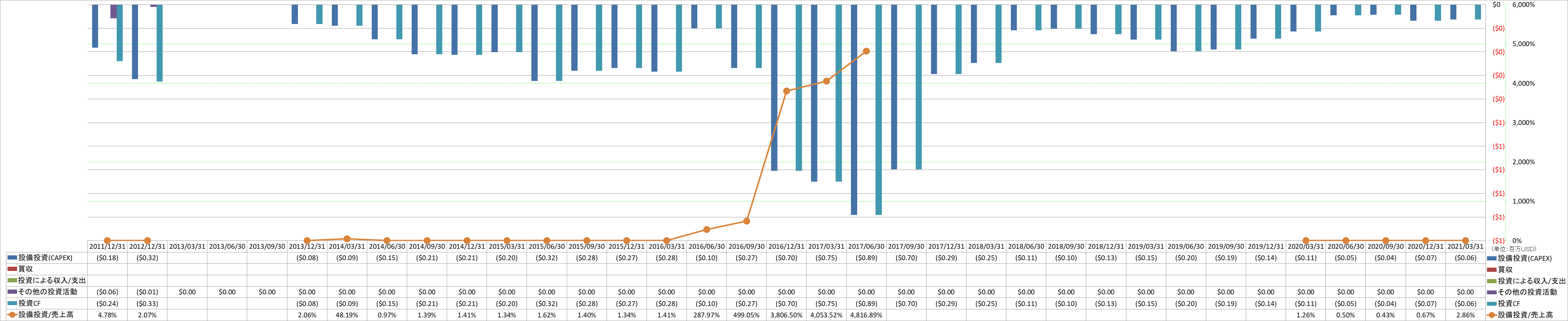Select the 2014/03/31 date label
The width and height of the screenshot is (1568, 321).
point(347,247)
